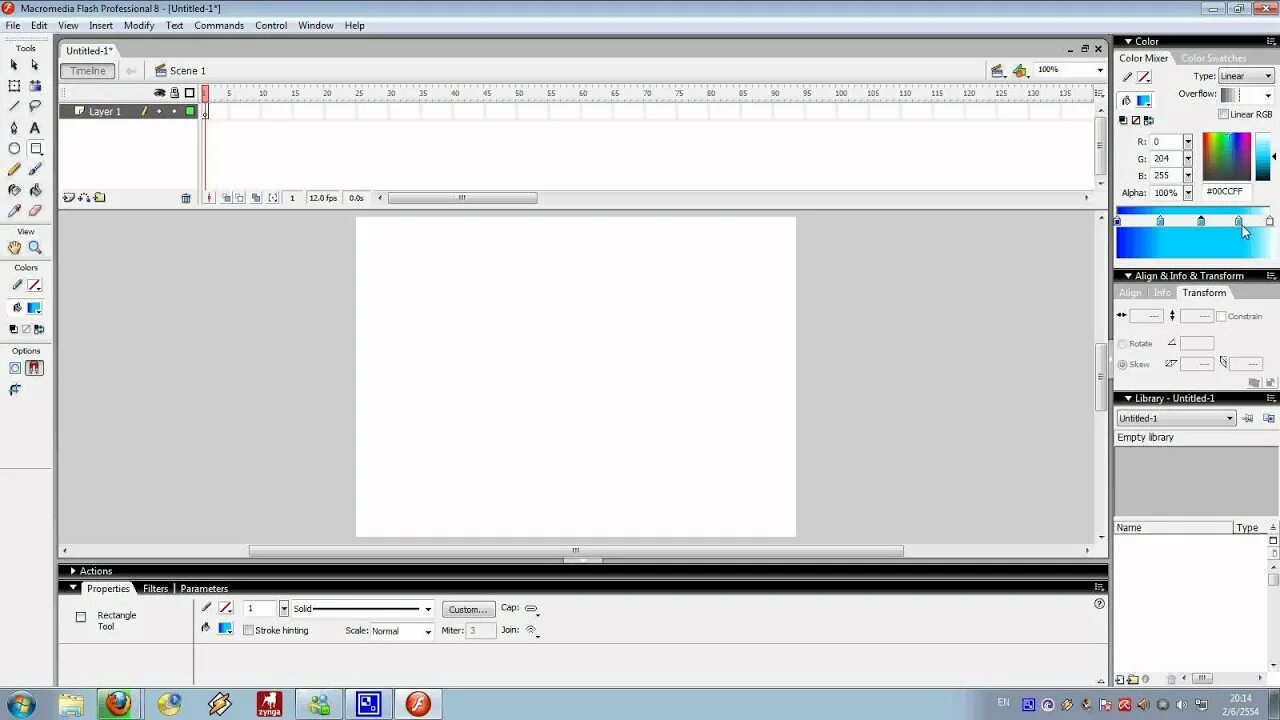
Task: Switch to the Align tab
Action: pyautogui.click(x=1130, y=293)
